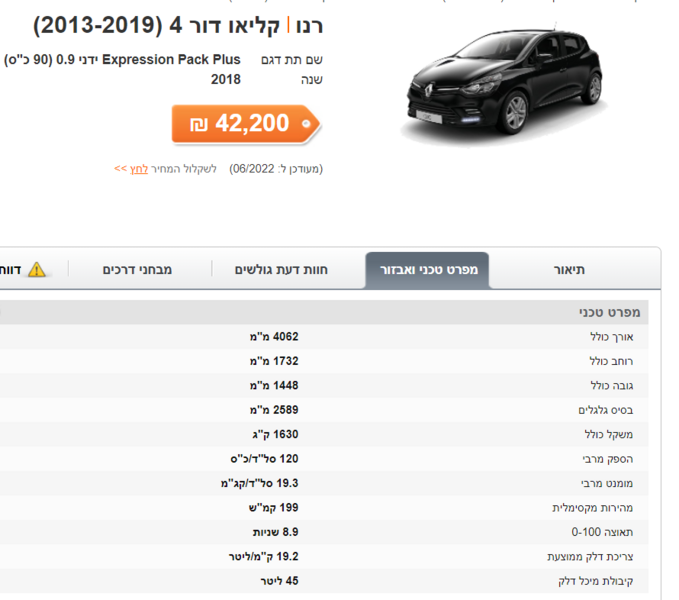Select the הספק מרבי 120 row
The image size is (679, 600).
coord(324,459)
